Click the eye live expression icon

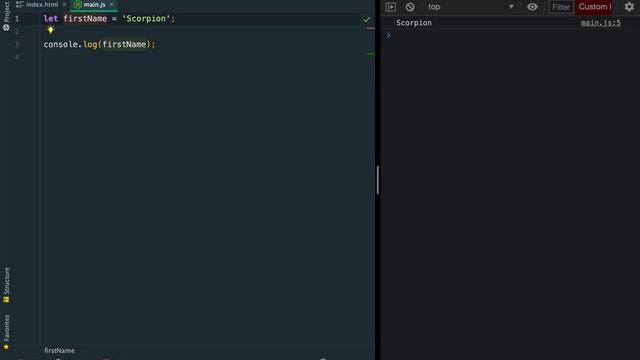pyautogui.click(x=532, y=7)
